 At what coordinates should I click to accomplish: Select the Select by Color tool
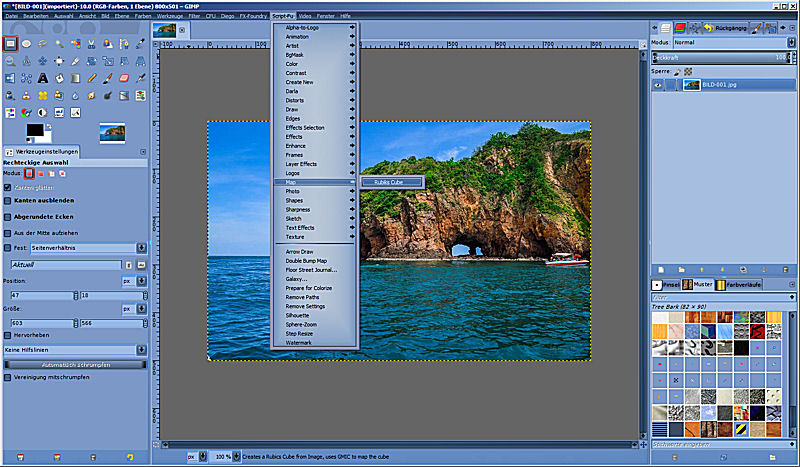coord(76,44)
